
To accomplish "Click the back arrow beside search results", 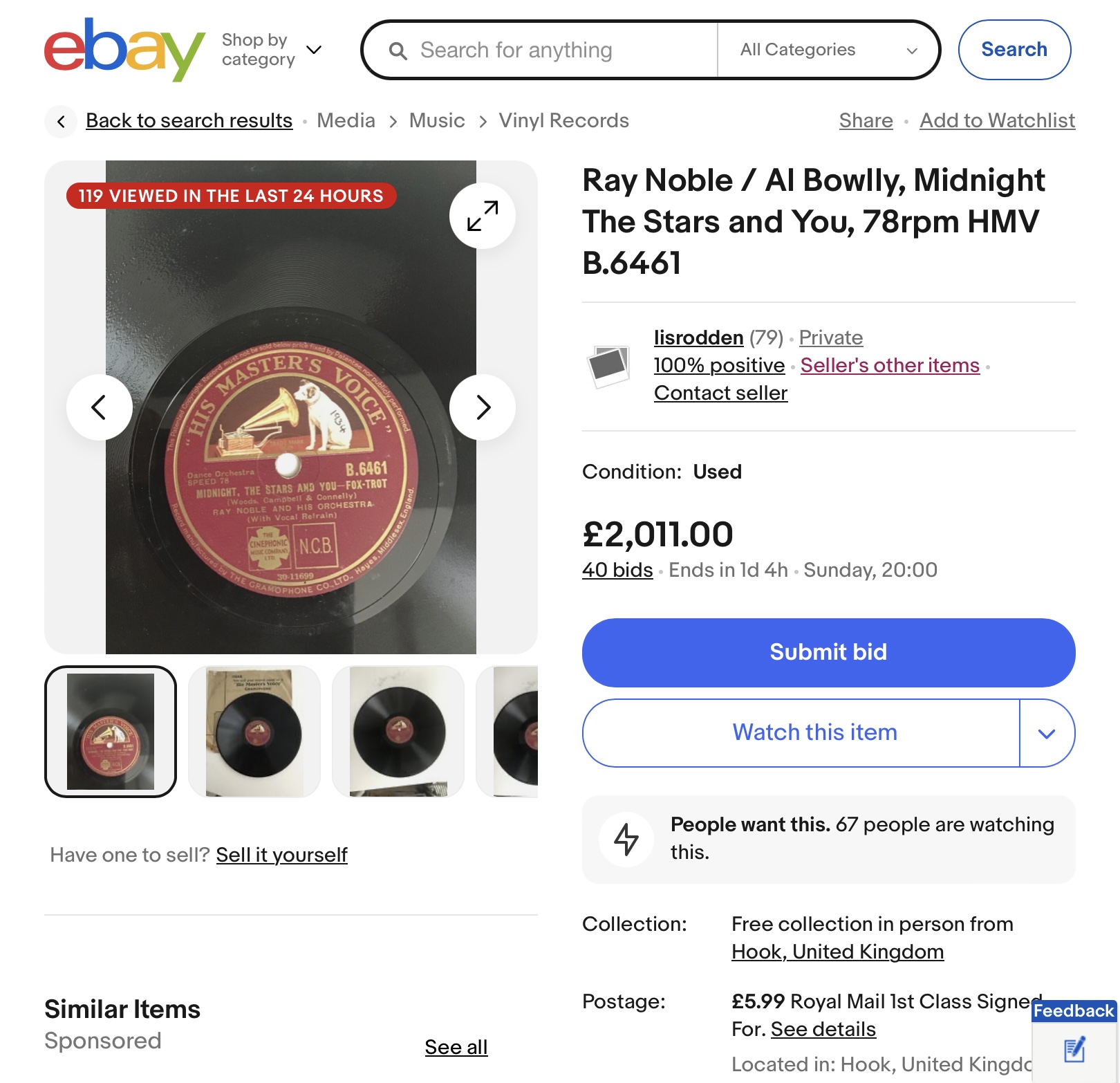I will (62, 122).
